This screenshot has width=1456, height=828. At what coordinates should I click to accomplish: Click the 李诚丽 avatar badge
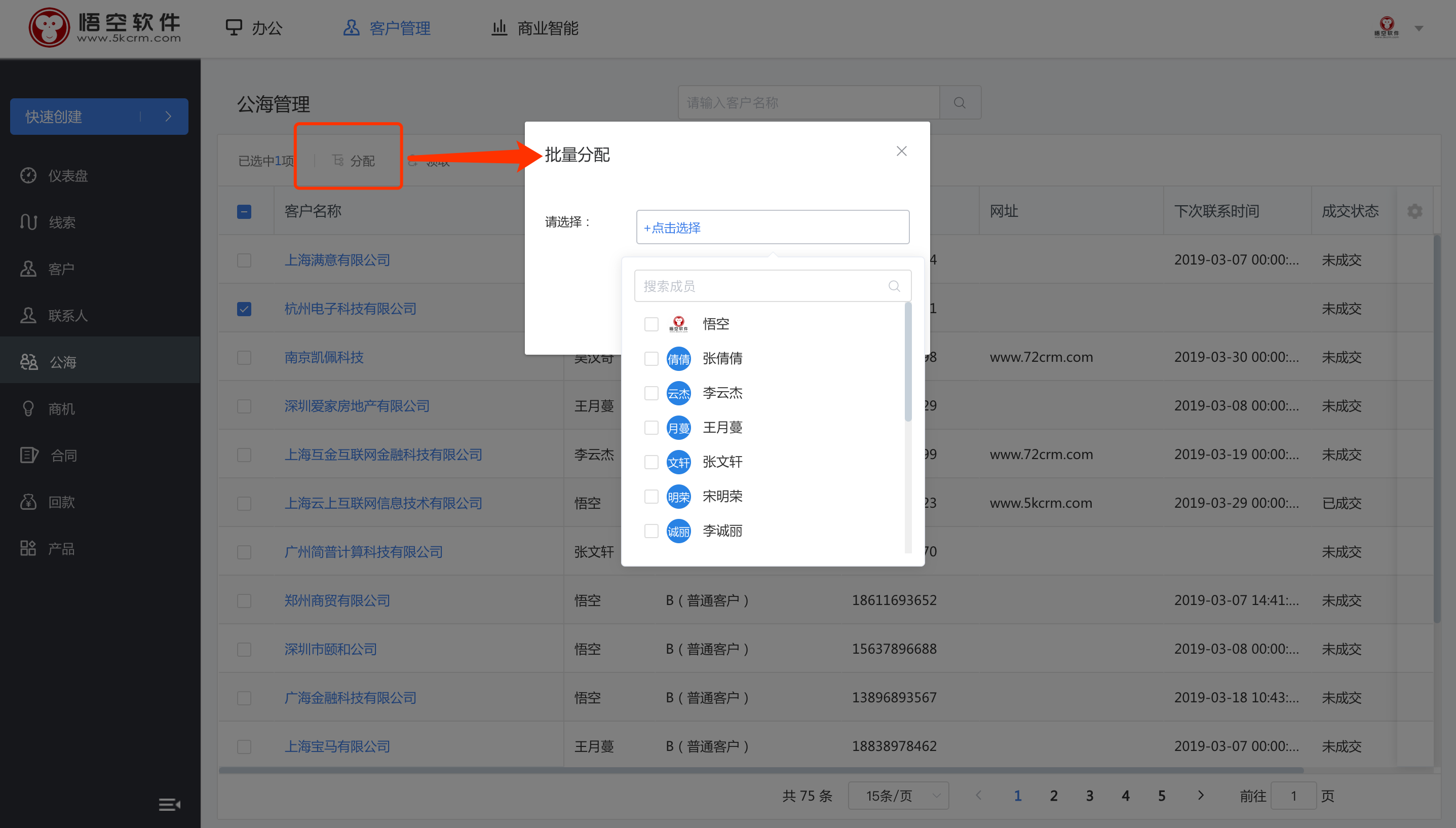pos(678,532)
